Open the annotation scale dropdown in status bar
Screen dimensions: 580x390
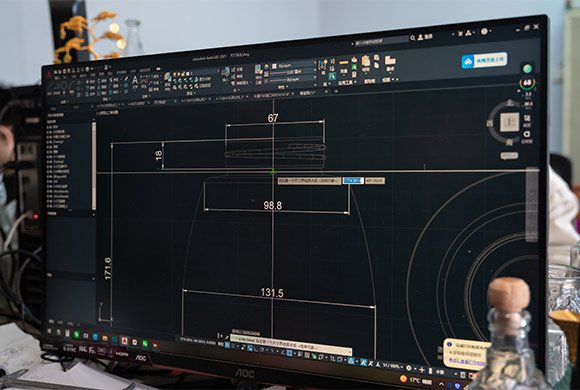pyautogui.click(x=392, y=366)
